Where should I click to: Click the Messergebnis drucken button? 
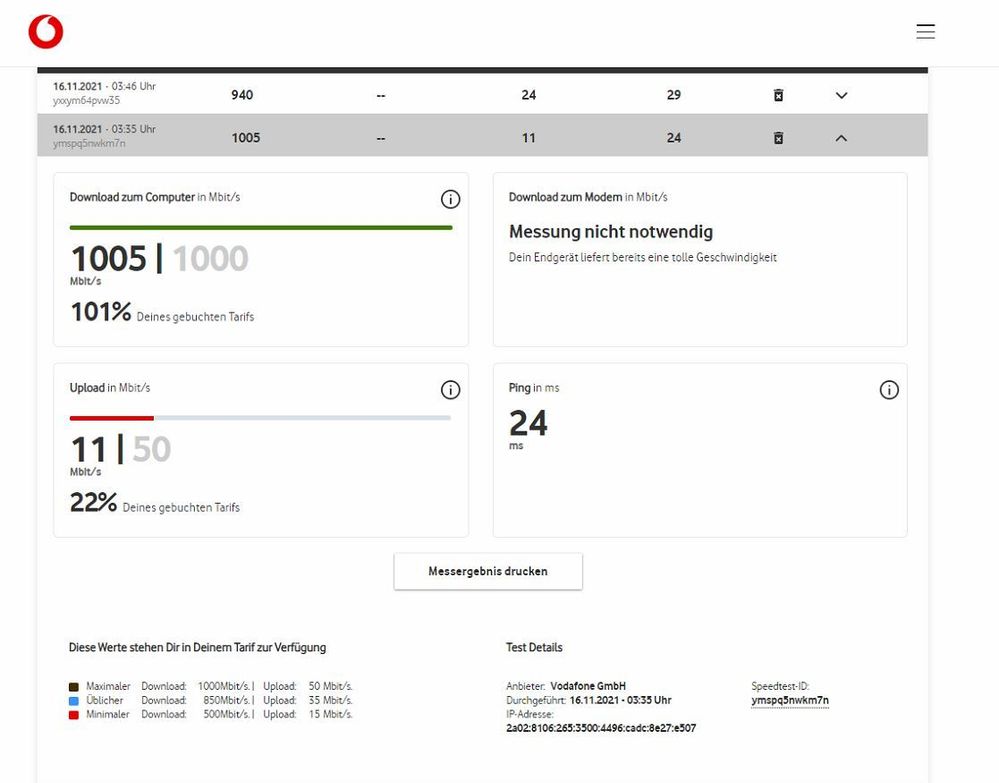(x=488, y=571)
